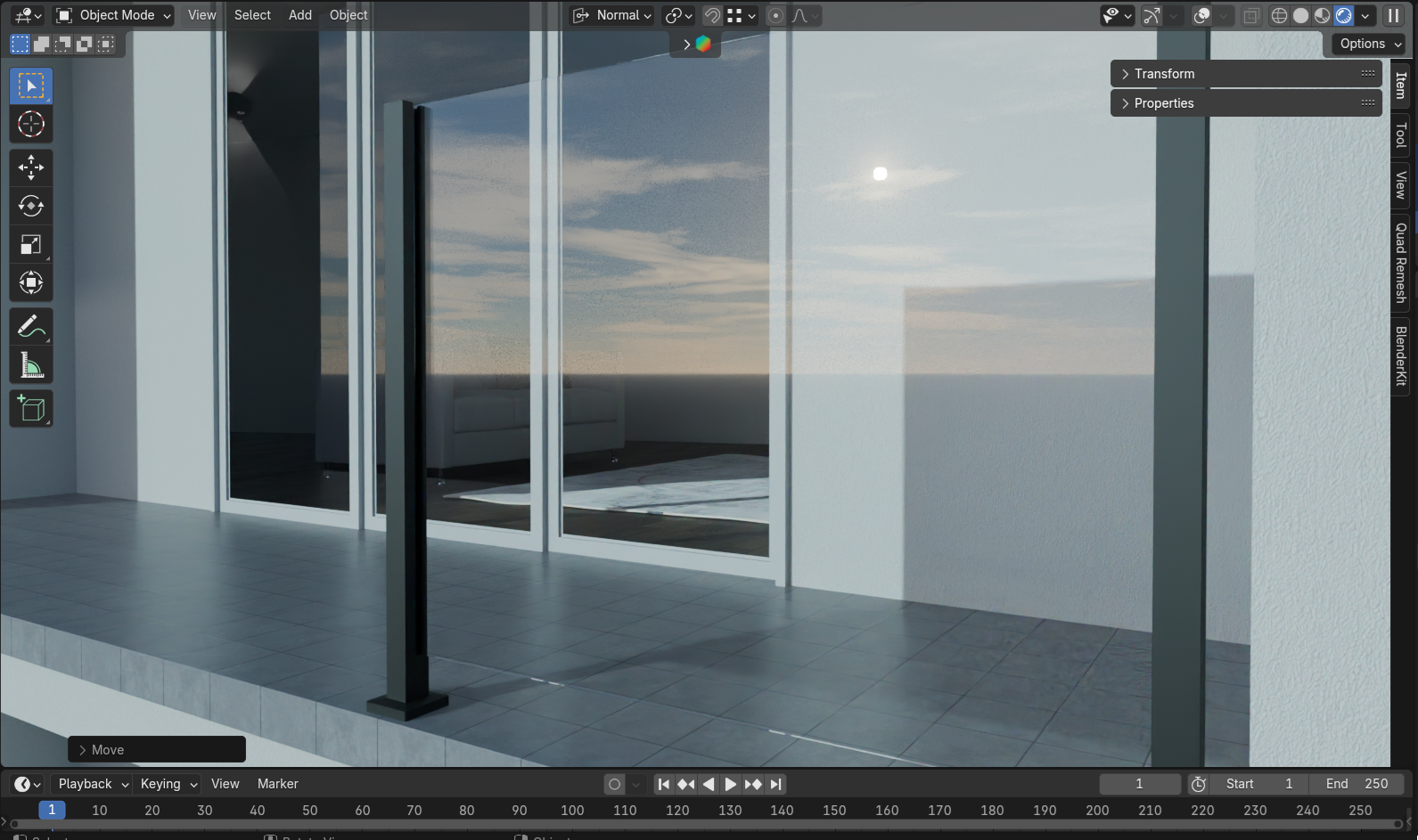
Task: Open the Object Mode dropdown
Action: (113, 15)
